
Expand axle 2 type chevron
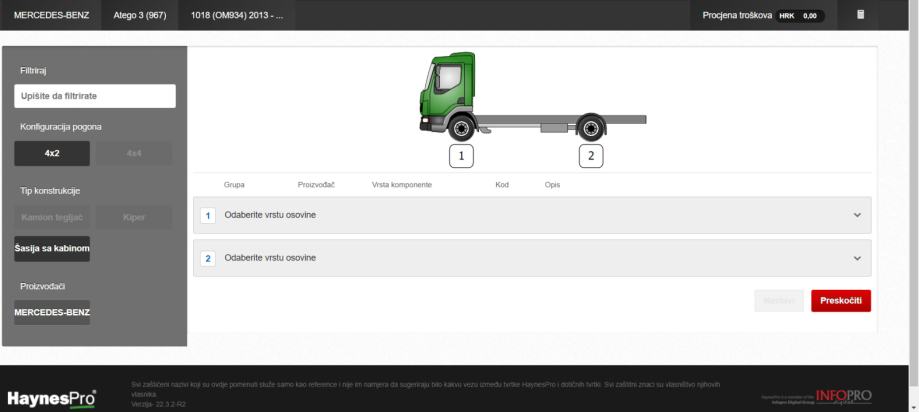pyautogui.click(x=857, y=258)
